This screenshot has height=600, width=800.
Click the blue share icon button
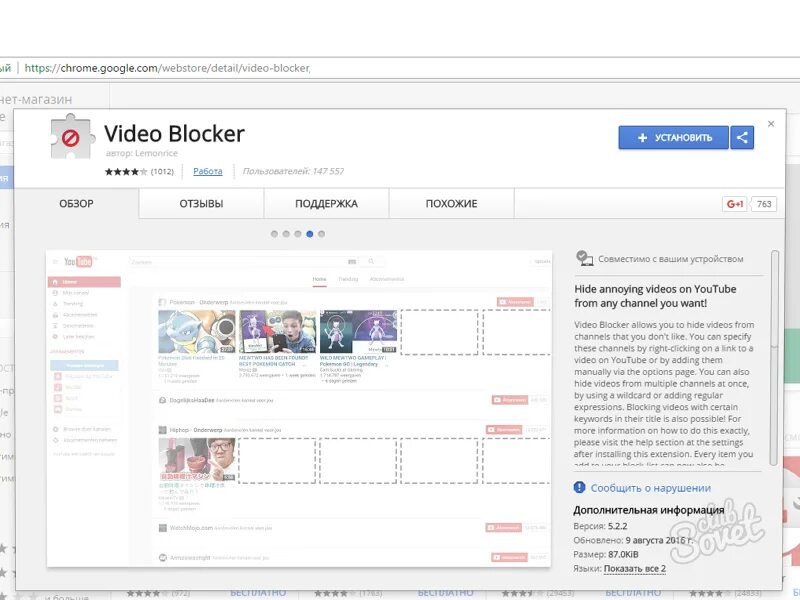[x=742, y=138]
